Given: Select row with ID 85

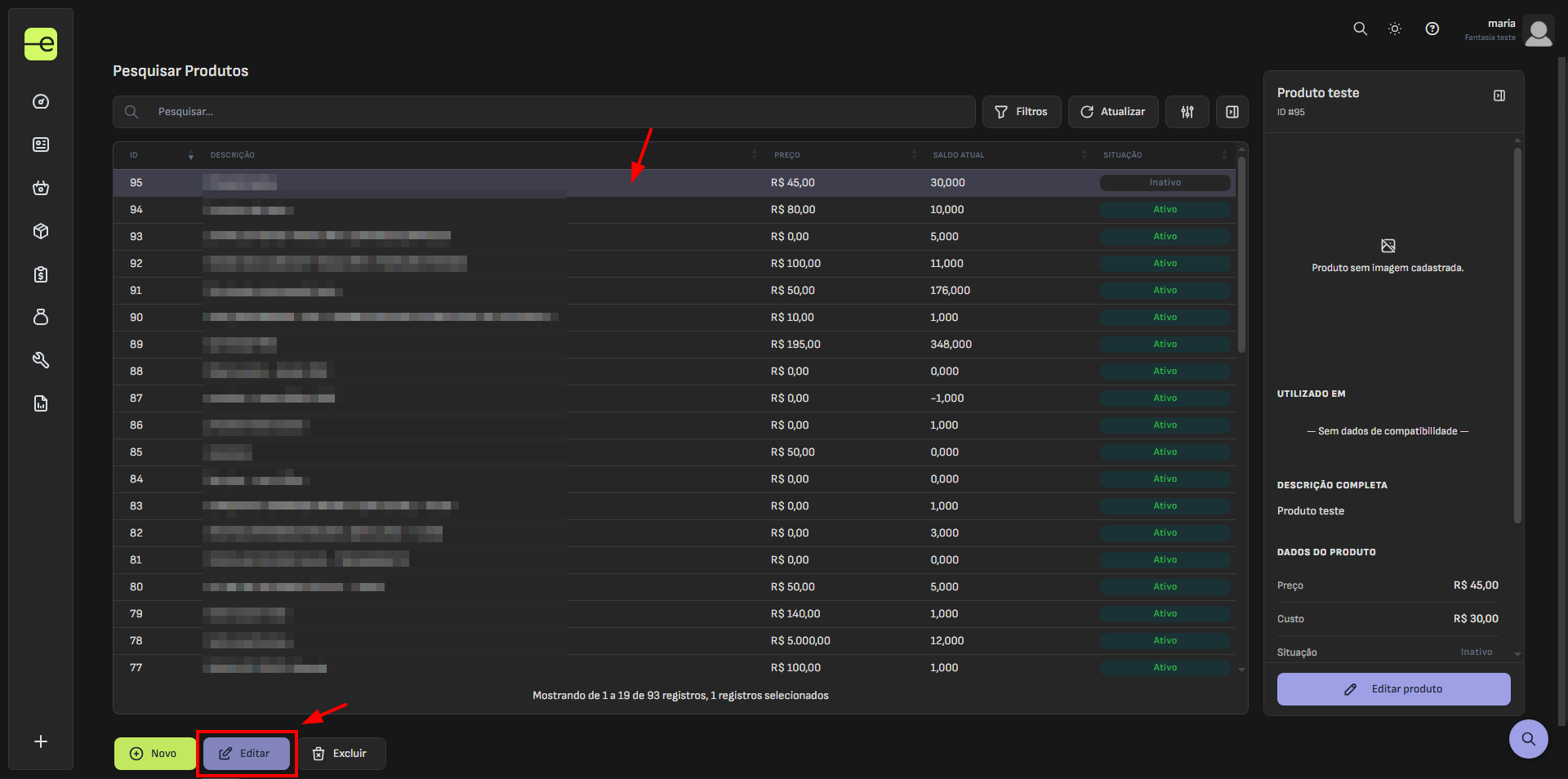Looking at the screenshot, I should pyautogui.click(x=675, y=452).
